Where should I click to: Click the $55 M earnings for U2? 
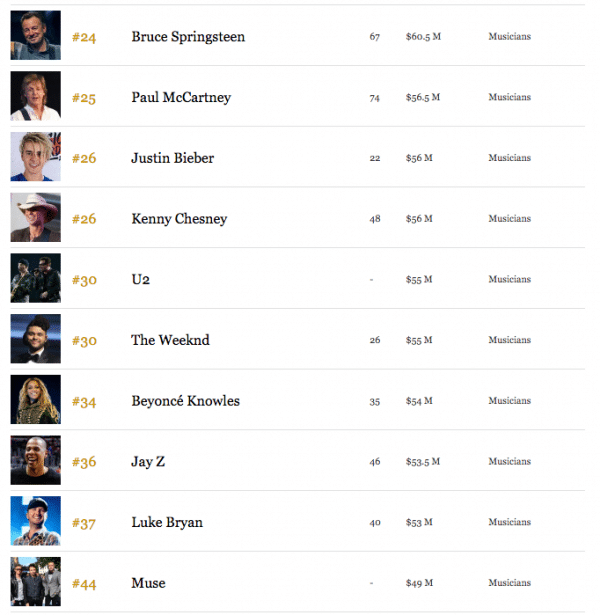click(x=419, y=279)
